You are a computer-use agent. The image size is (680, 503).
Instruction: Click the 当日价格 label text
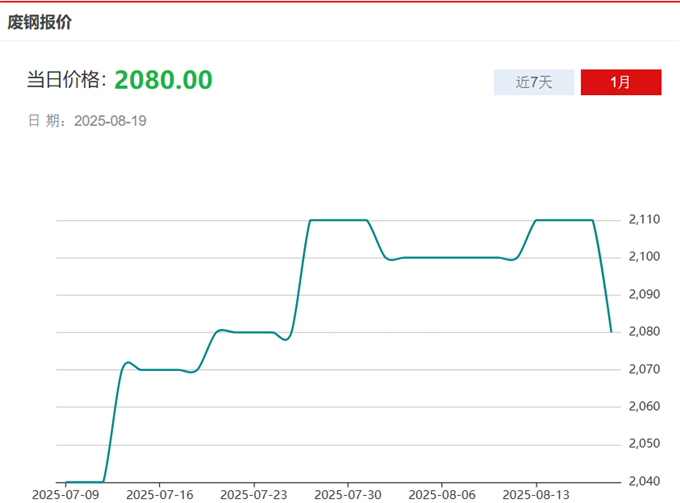(x=66, y=81)
